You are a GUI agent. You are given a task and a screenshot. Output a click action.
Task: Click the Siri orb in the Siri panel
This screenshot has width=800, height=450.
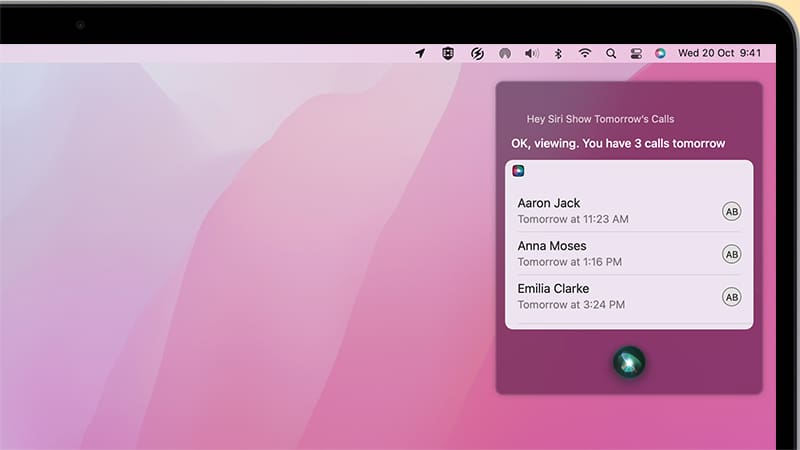point(629,362)
